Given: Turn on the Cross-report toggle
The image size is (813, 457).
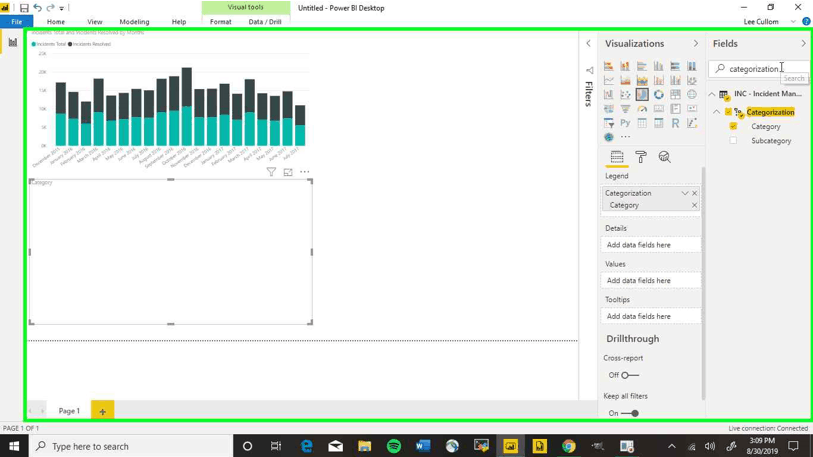Looking at the screenshot, I should 630,375.
